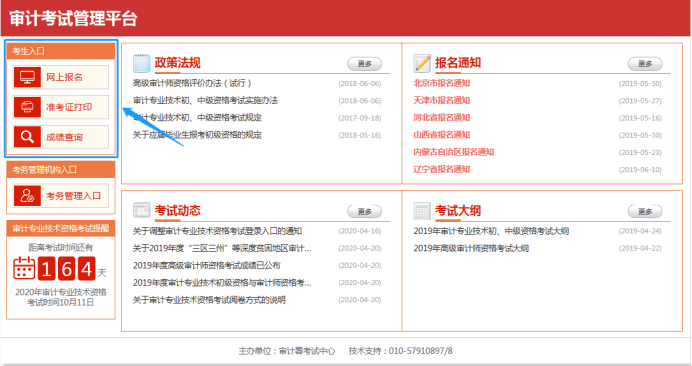Screen dimensions: 692x366
Task: Open 北京市报名通知 link
Action: [441, 83]
